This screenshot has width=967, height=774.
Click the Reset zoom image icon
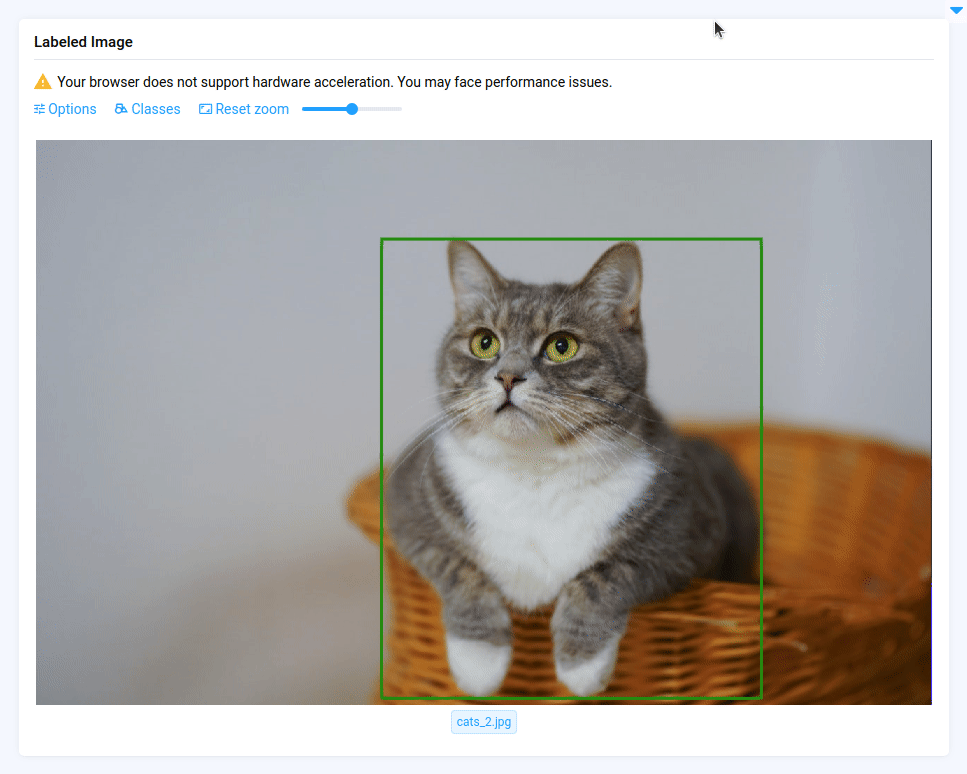pyautogui.click(x=205, y=109)
